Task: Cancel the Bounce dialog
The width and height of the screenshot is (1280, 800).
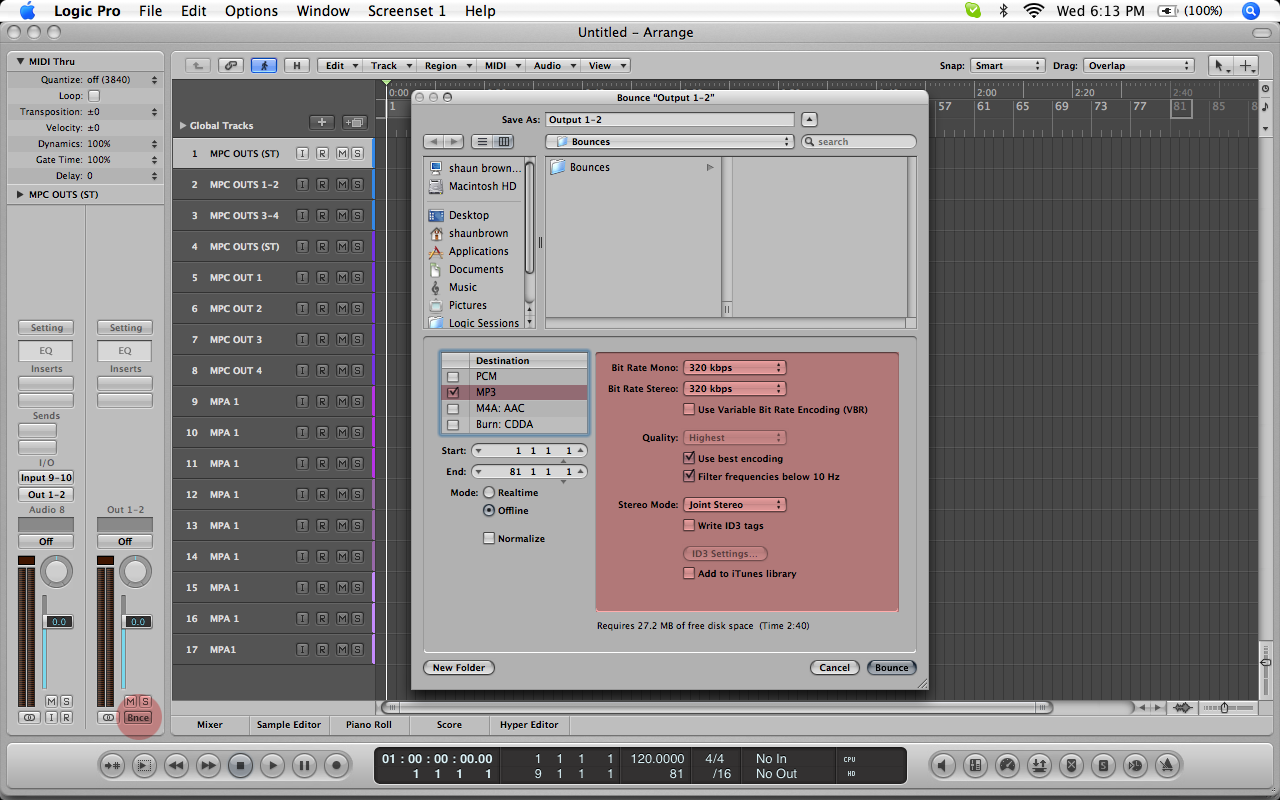Action: tap(835, 668)
